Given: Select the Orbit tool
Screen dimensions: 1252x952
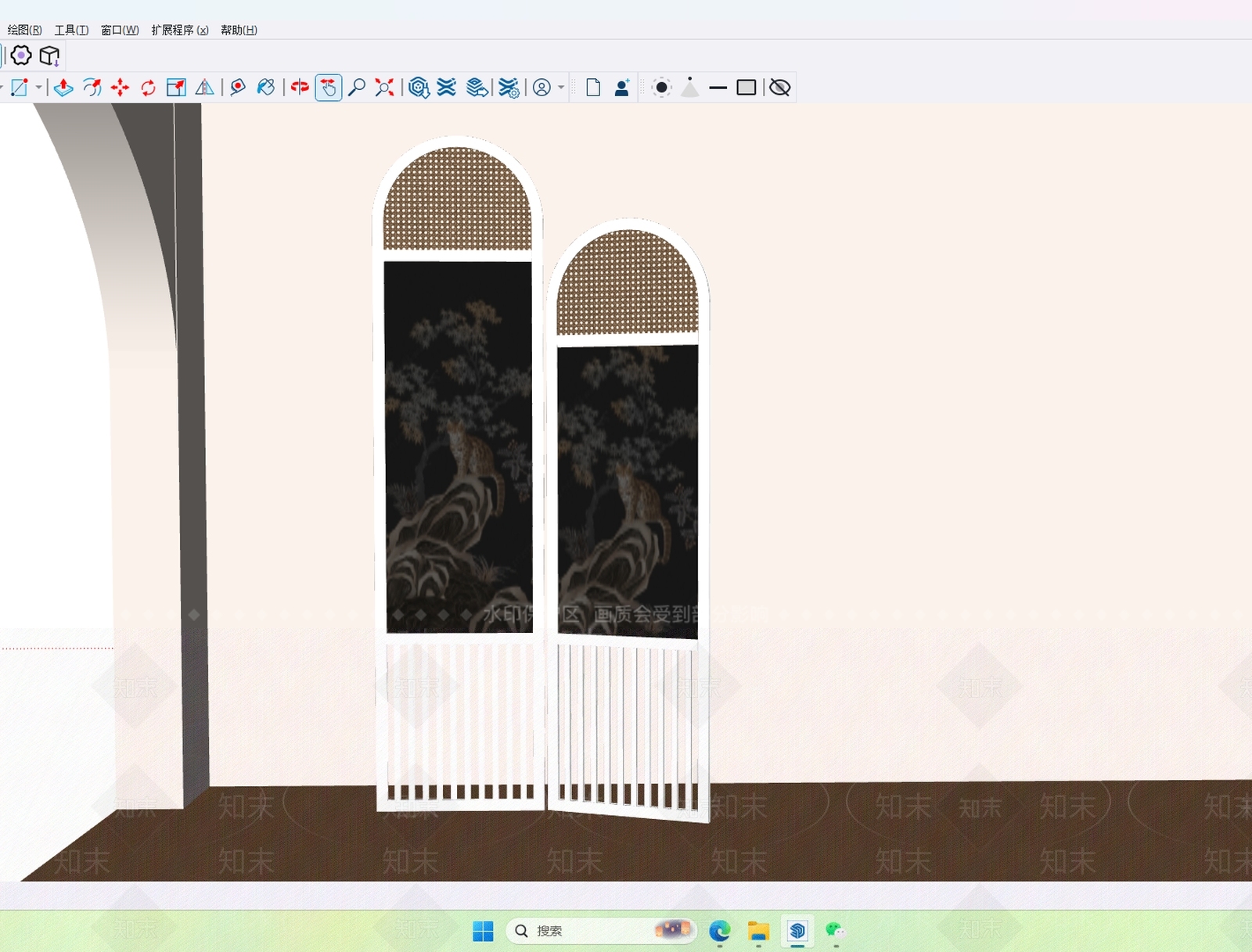Looking at the screenshot, I should pyautogui.click(x=300, y=88).
